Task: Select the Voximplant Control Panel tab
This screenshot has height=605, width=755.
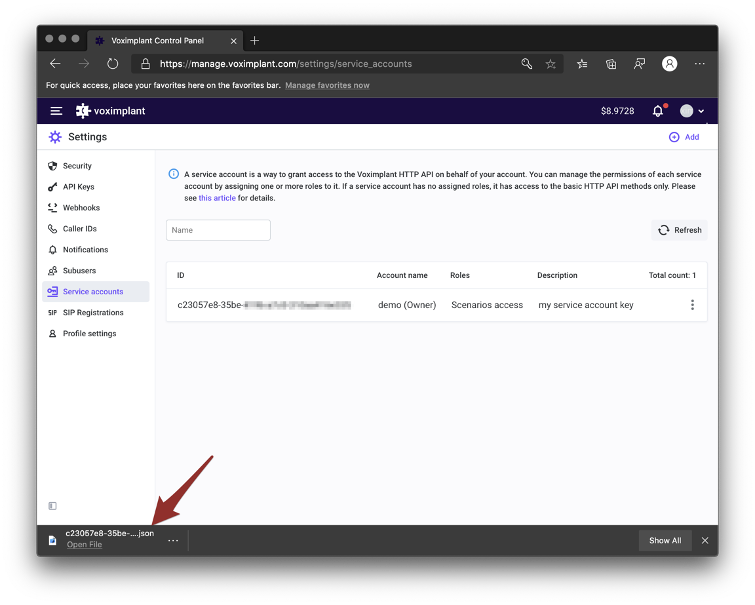Action: click(165, 41)
